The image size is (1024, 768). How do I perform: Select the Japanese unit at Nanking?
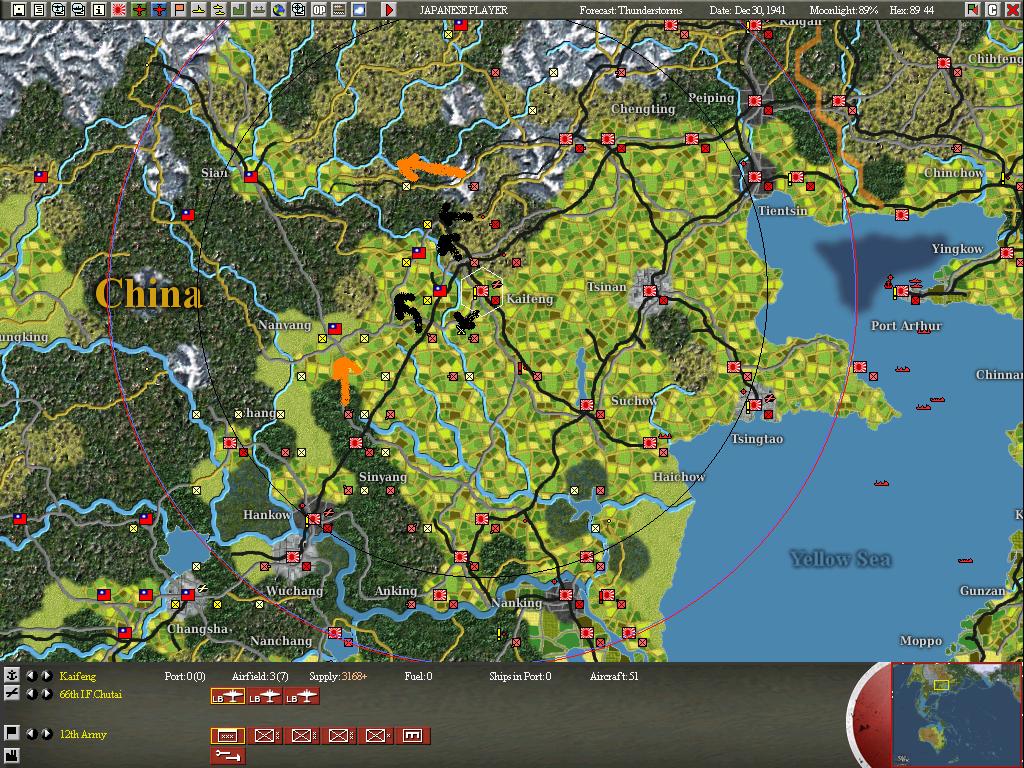pos(566,595)
